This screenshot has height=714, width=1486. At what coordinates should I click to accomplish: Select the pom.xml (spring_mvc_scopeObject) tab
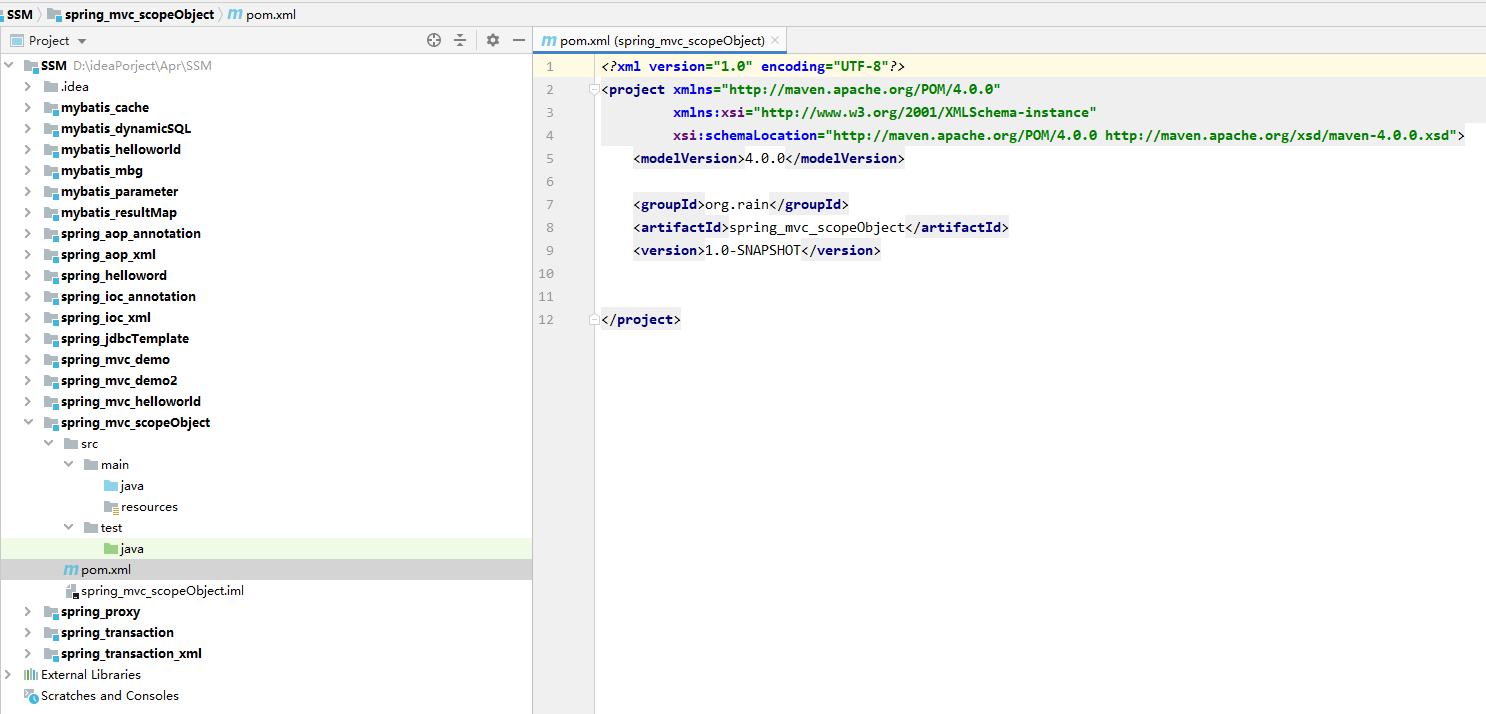click(x=660, y=41)
